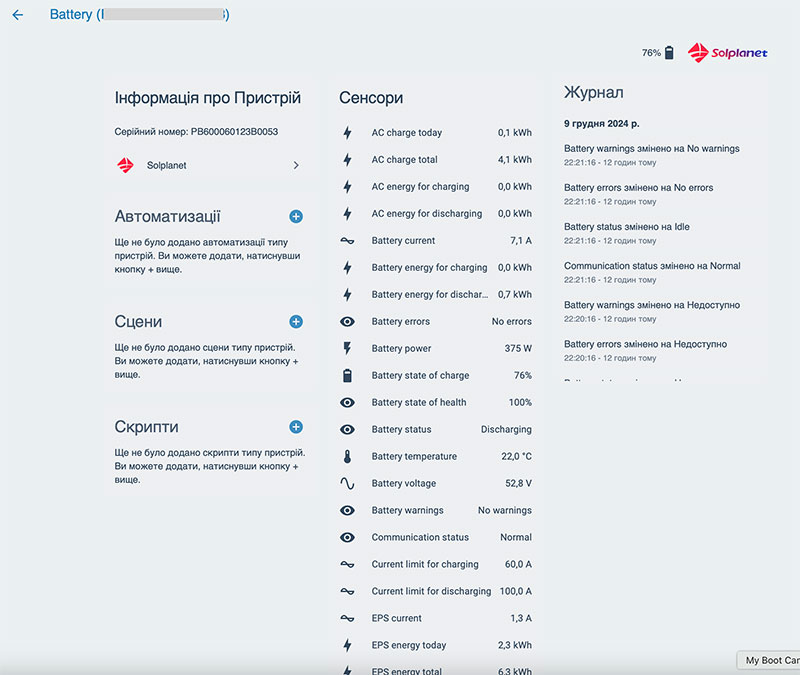
Task: Click the battery level icon showing 76%
Action: [669, 52]
